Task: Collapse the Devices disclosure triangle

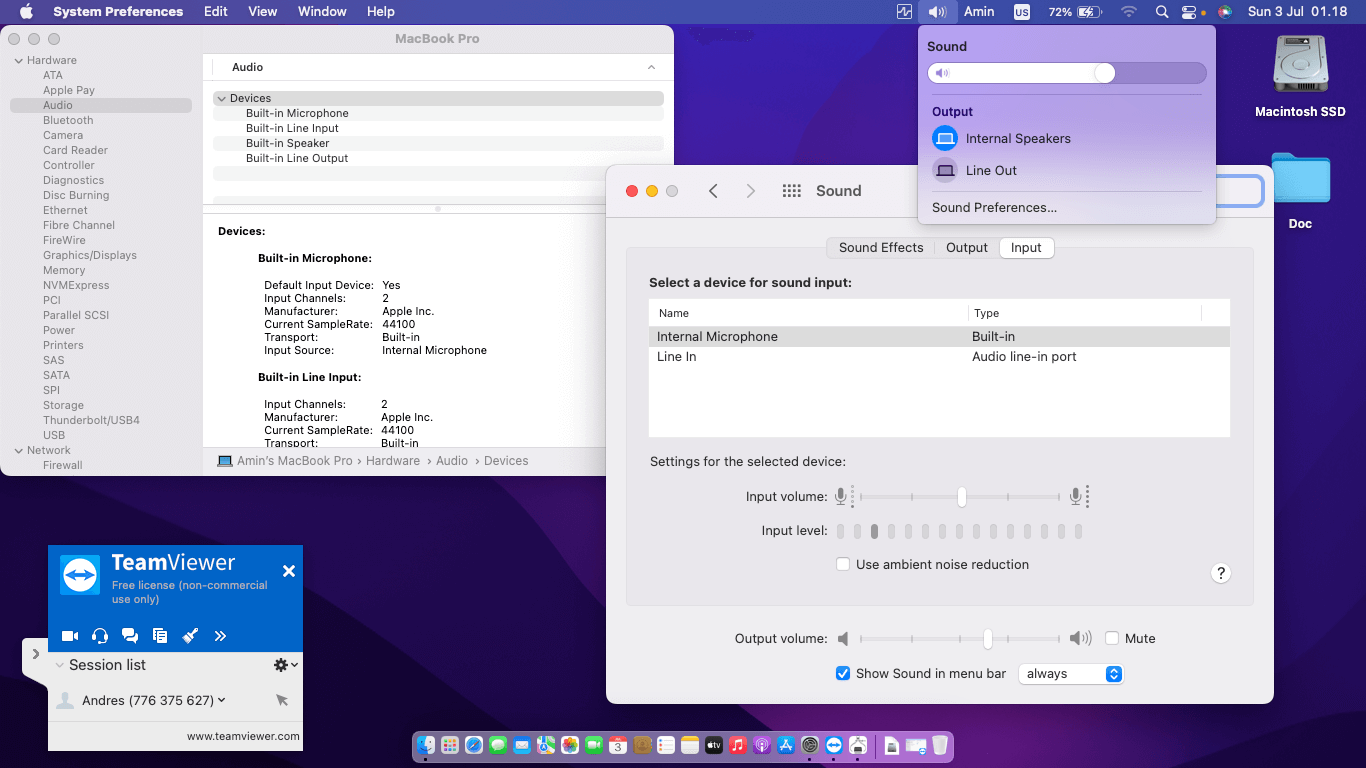Action: click(221, 99)
